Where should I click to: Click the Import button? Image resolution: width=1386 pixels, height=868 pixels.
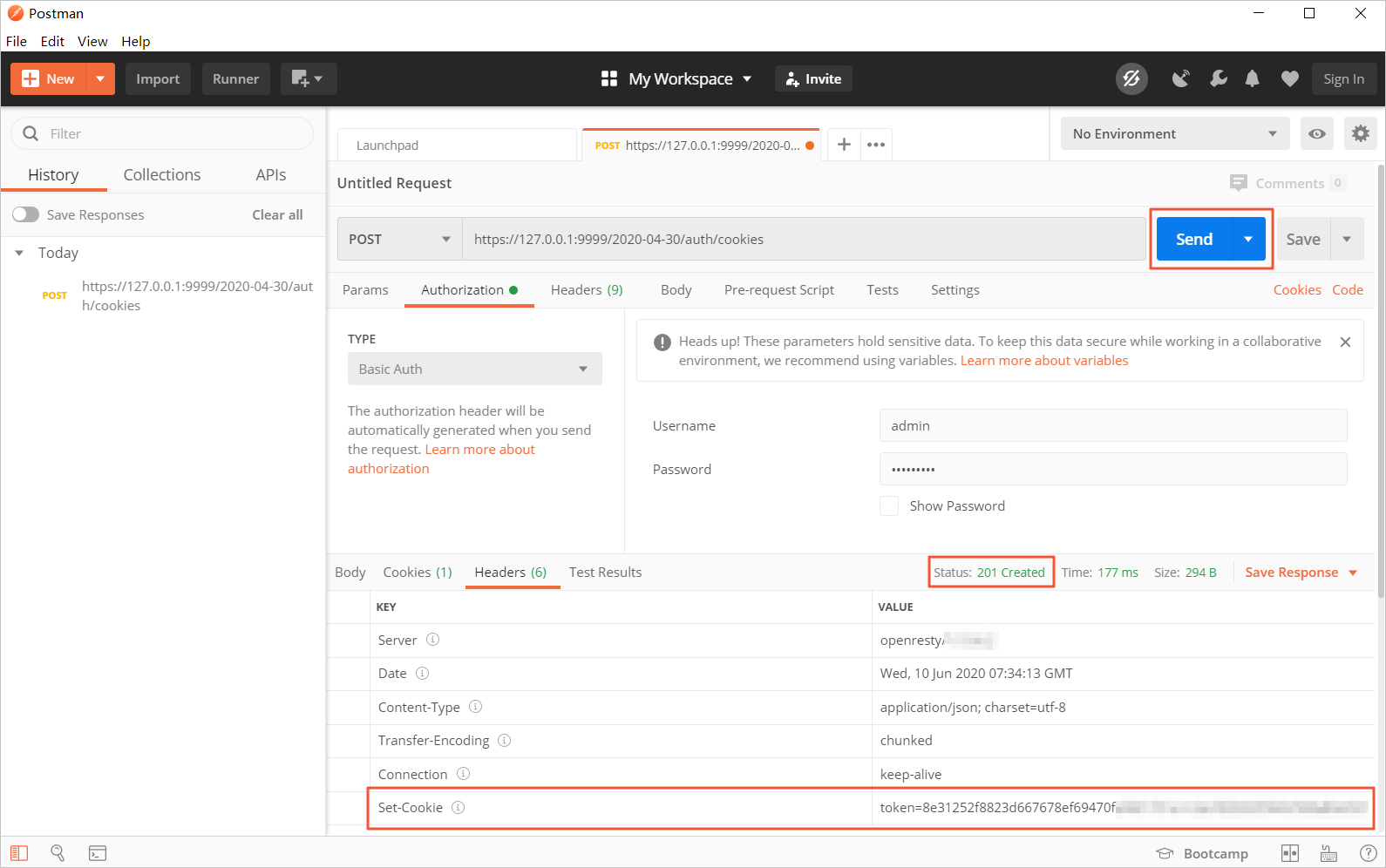(x=158, y=78)
